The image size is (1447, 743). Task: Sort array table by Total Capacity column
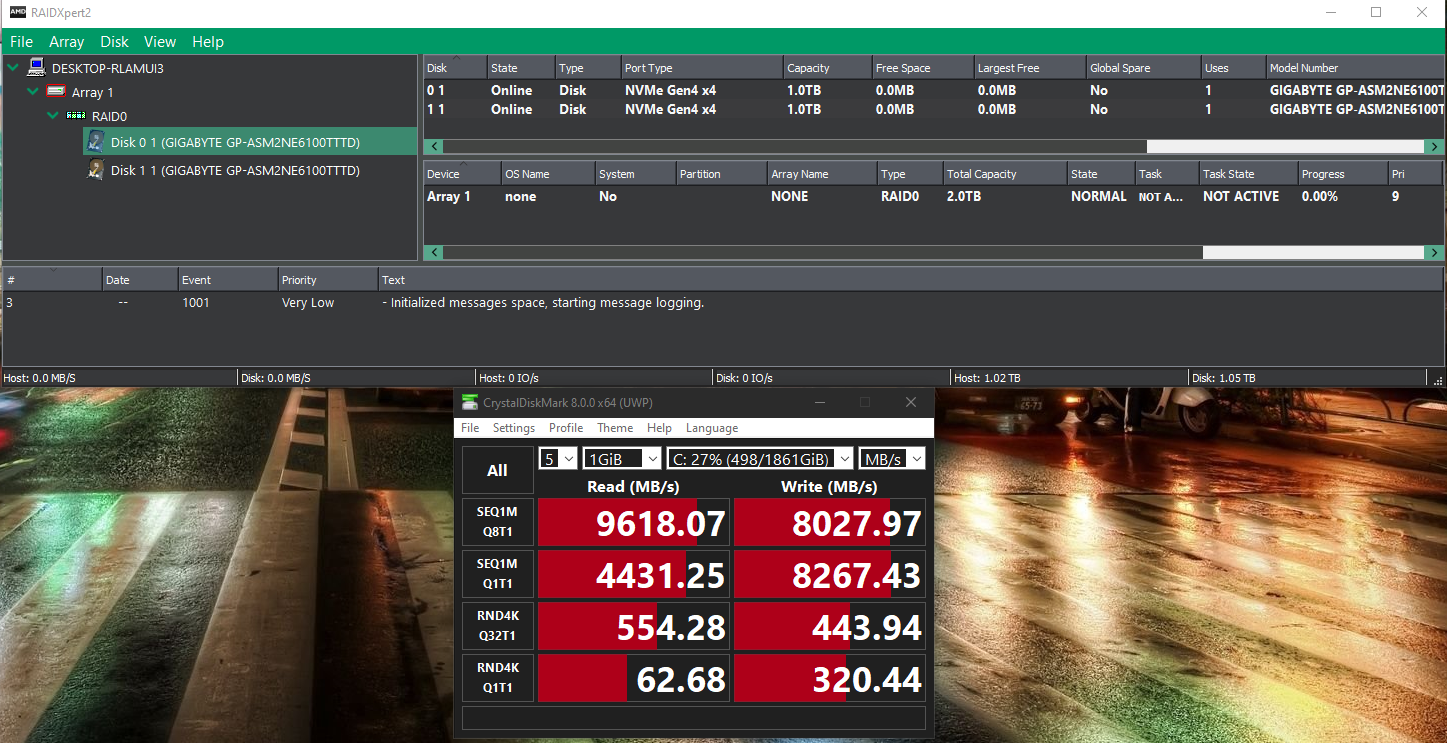[x=1005, y=174]
